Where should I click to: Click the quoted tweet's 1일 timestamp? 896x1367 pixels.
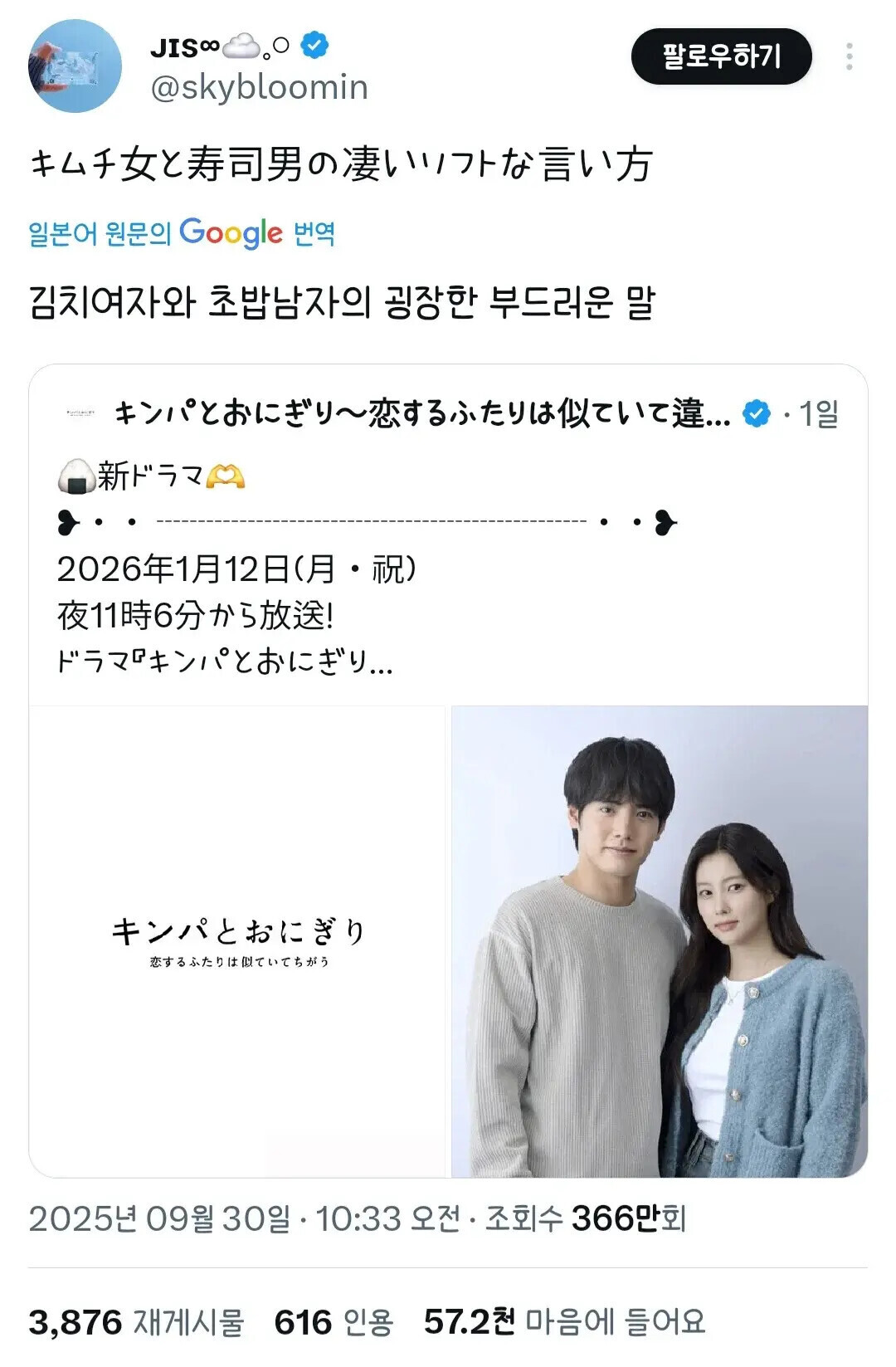[x=818, y=413]
